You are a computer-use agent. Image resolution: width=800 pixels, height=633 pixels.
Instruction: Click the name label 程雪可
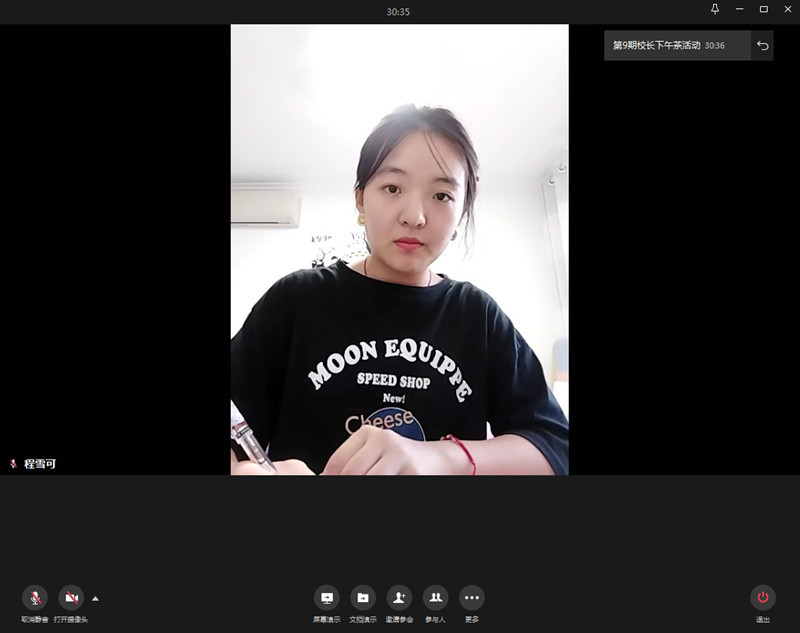coord(40,464)
